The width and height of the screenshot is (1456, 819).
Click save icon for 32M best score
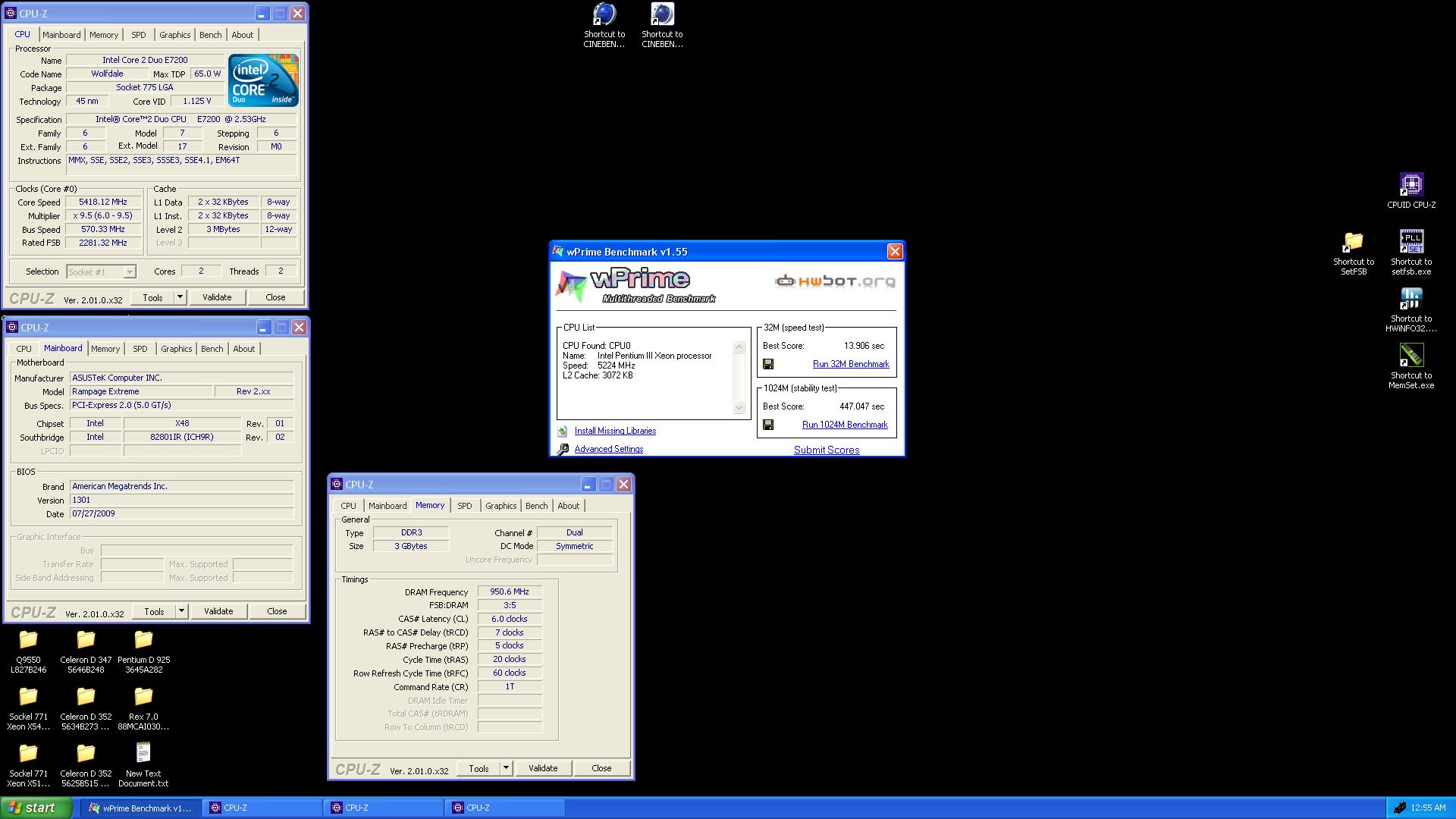[768, 364]
